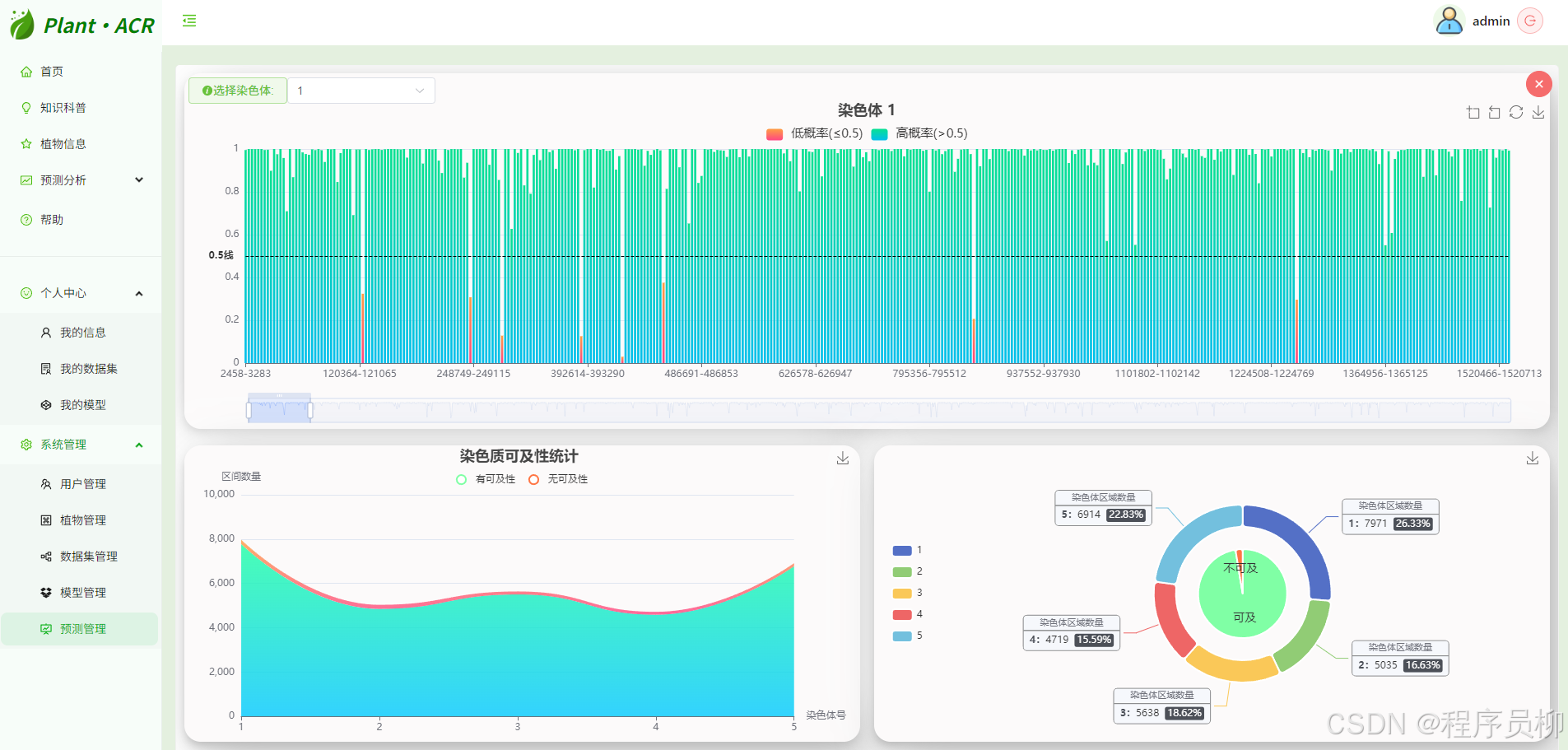The height and width of the screenshot is (750, 1568).
Task: Click the 模型管理 layers icon
Action: tap(46, 593)
